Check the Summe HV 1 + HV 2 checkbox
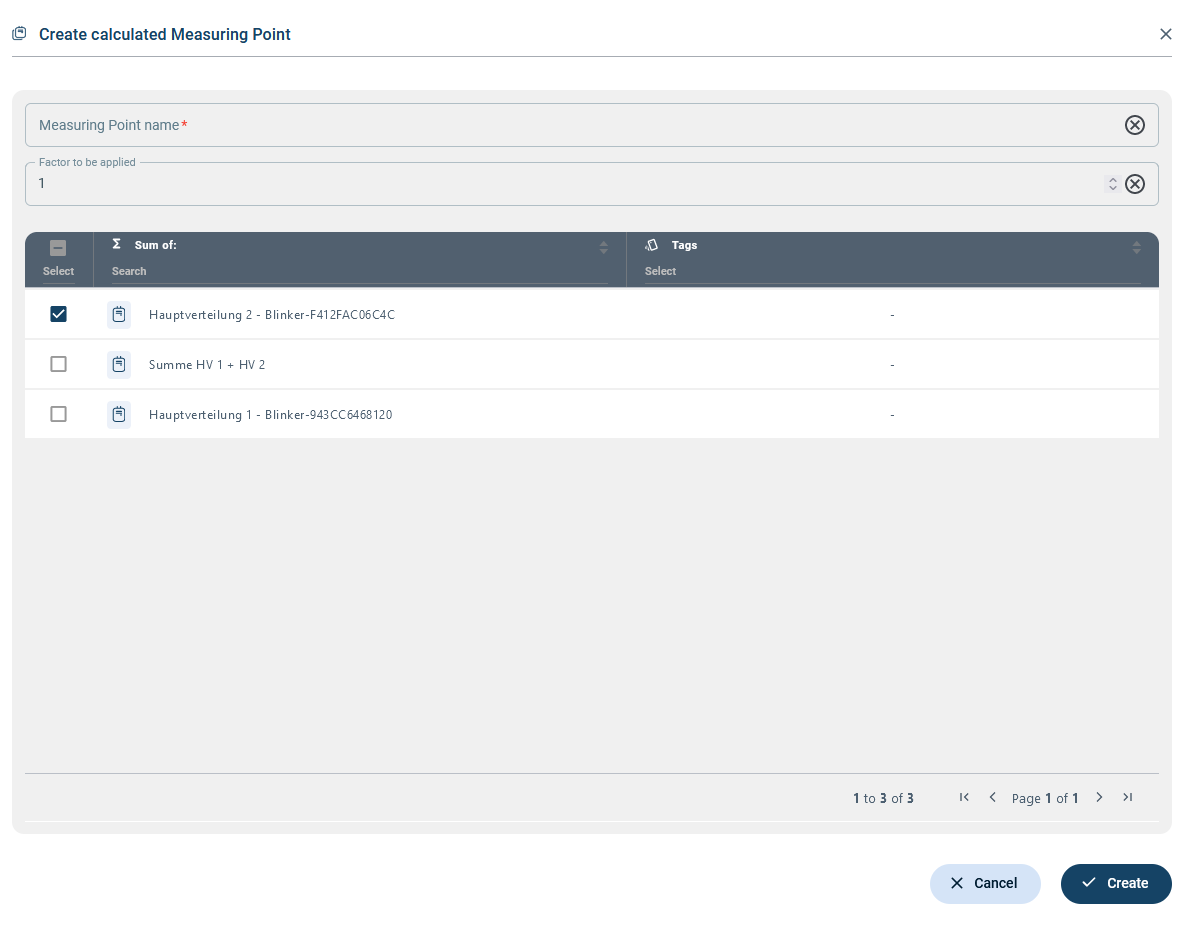The width and height of the screenshot is (1187, 945). tap(58, 364)
